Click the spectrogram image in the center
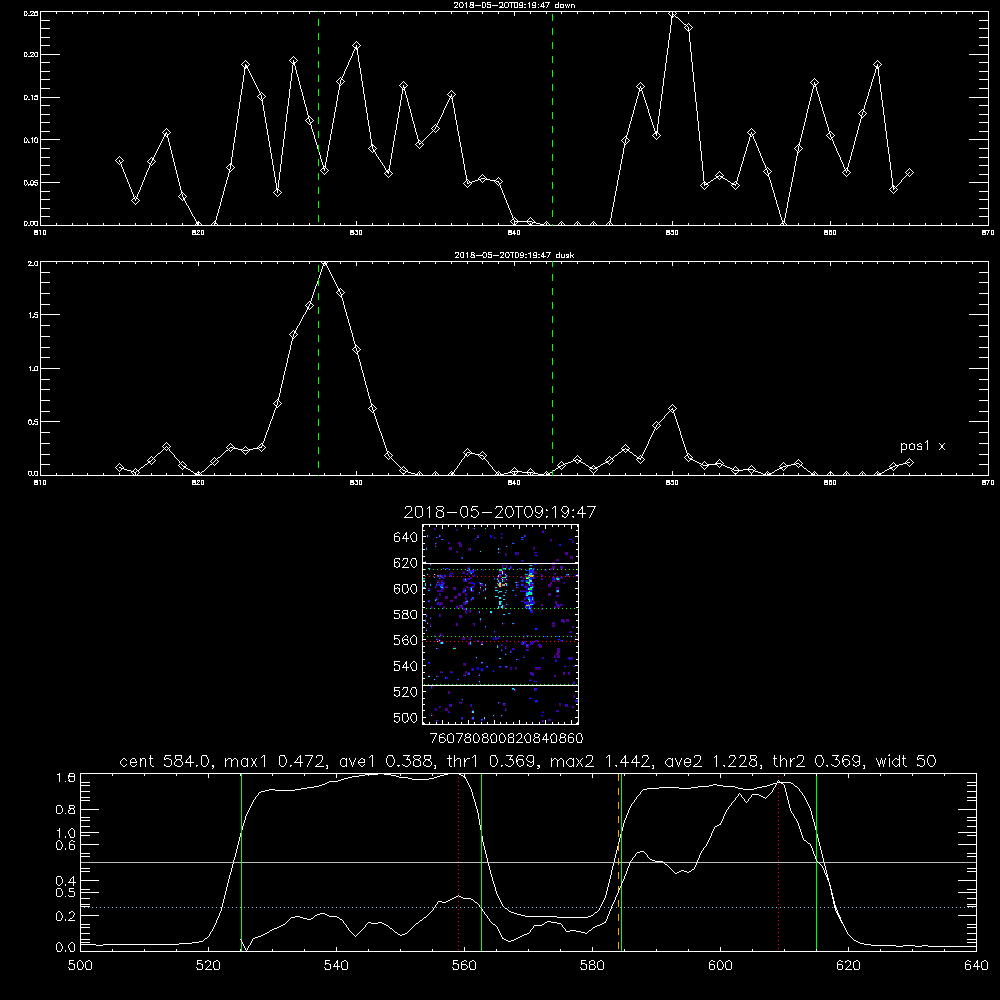 pos(500,624)
